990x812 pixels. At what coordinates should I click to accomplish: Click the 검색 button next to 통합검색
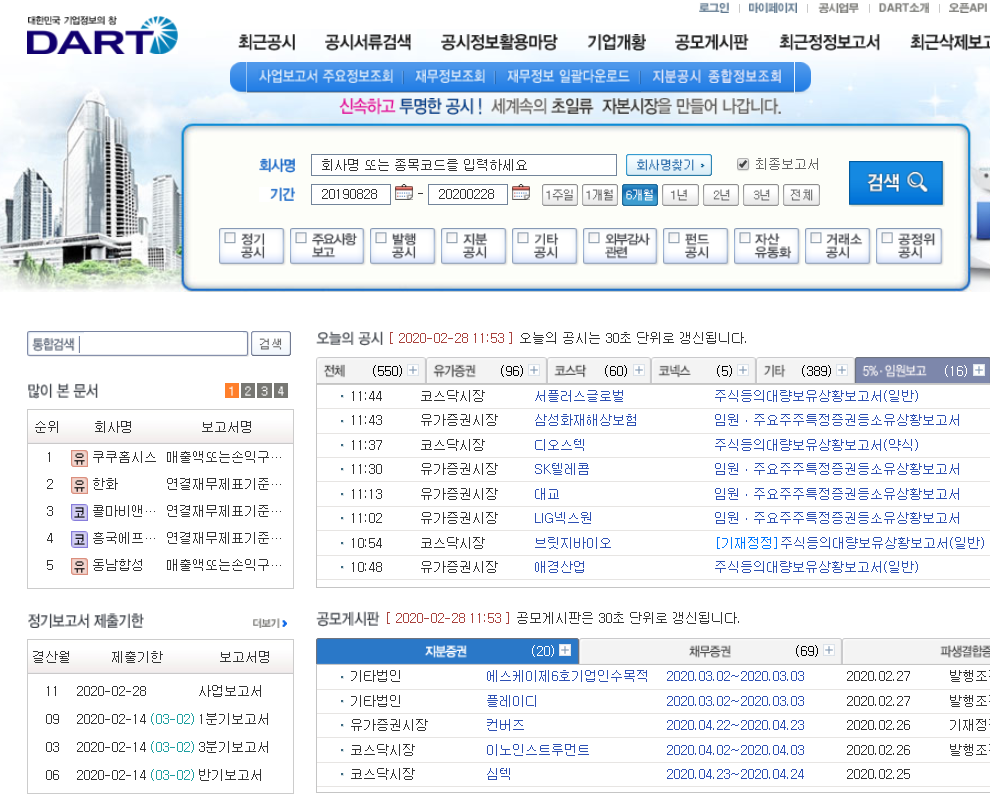pyautogui.click(x=271, y=343)
